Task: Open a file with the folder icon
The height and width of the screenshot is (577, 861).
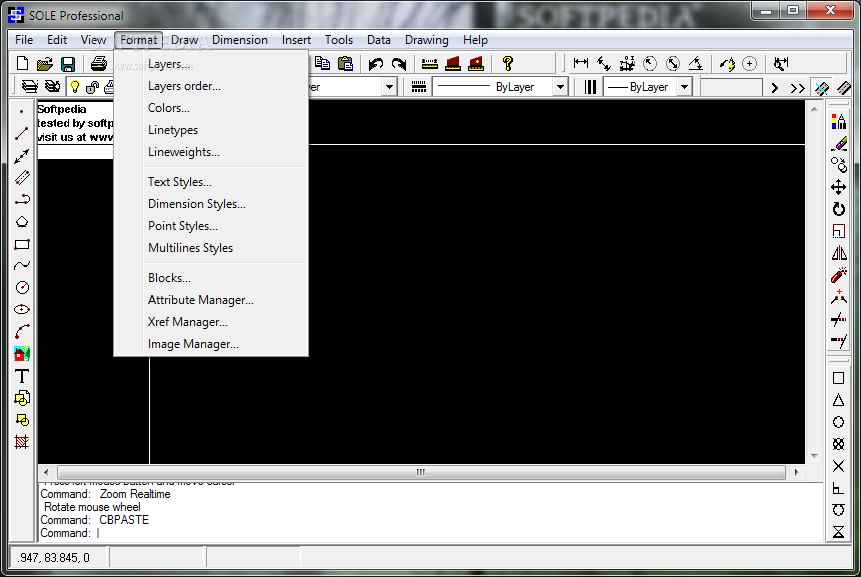Action: (x=45, y=64)
